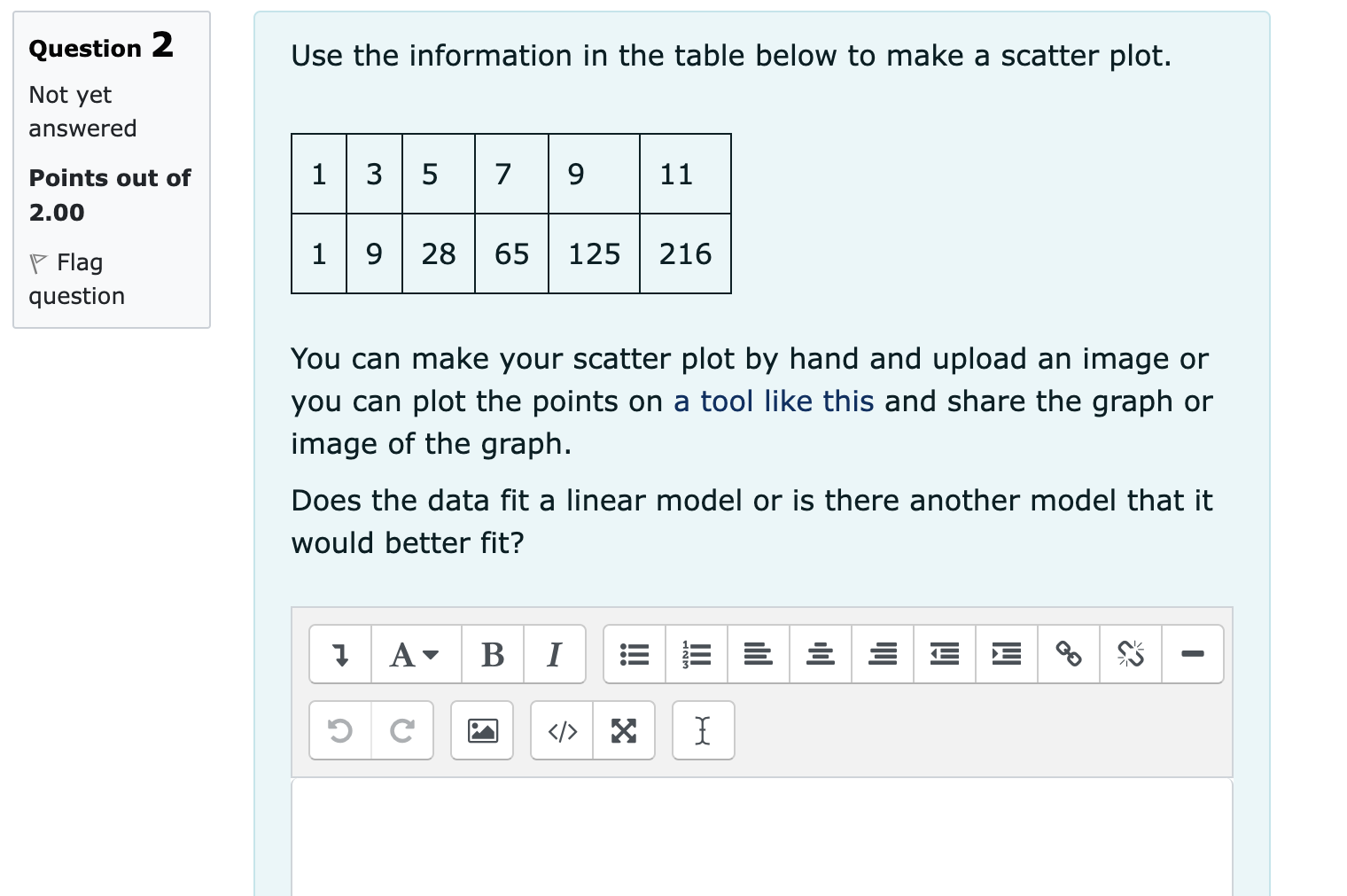Image resolution: width=1347 pixels, height=896 pixels.
Task: Insert a horizontal rule
Action: [x=1193, y=654]
